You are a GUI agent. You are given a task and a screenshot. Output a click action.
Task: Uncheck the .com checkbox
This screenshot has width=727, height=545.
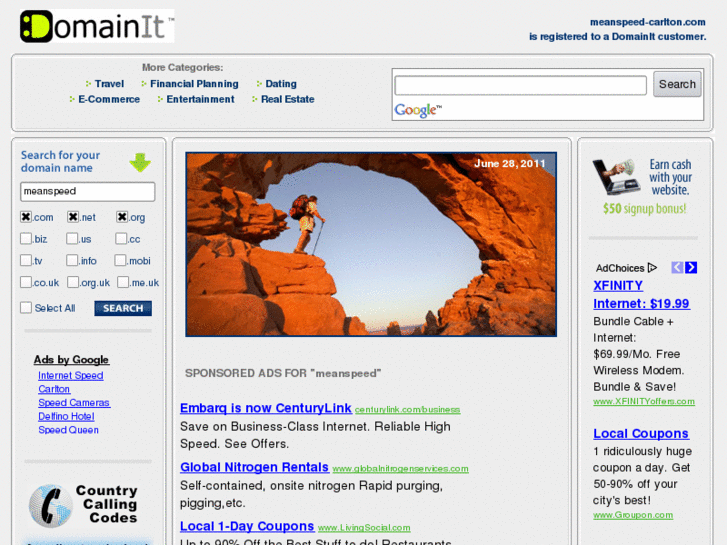tap(26, 217)
